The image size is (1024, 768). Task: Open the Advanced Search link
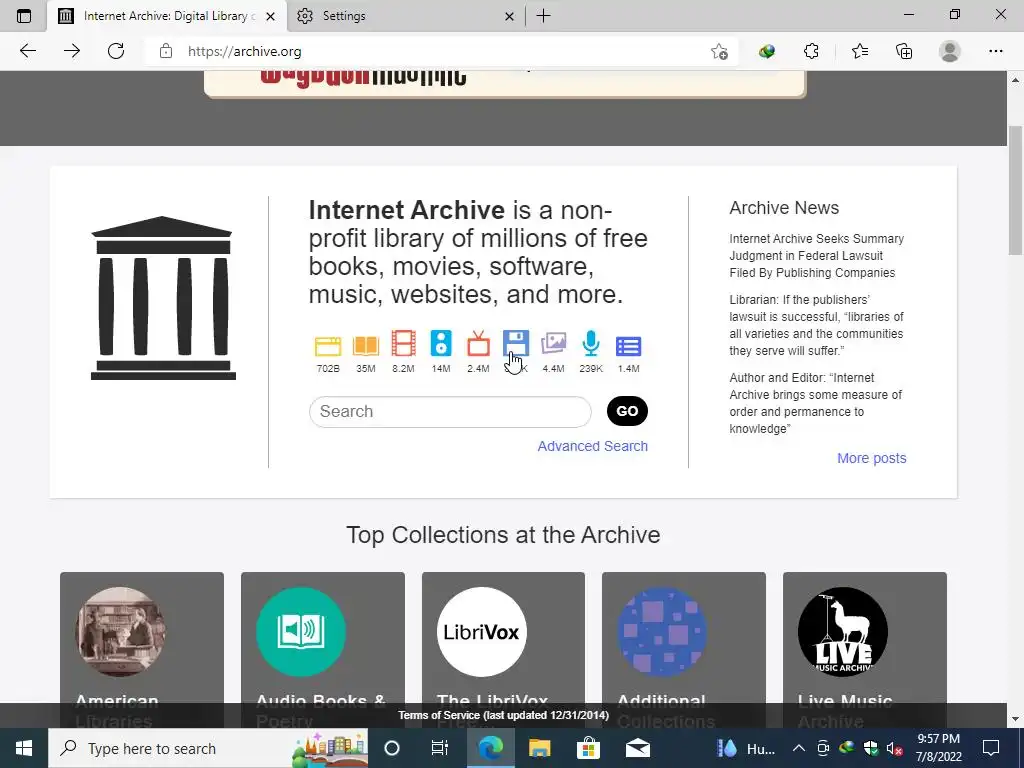(592, 446)
